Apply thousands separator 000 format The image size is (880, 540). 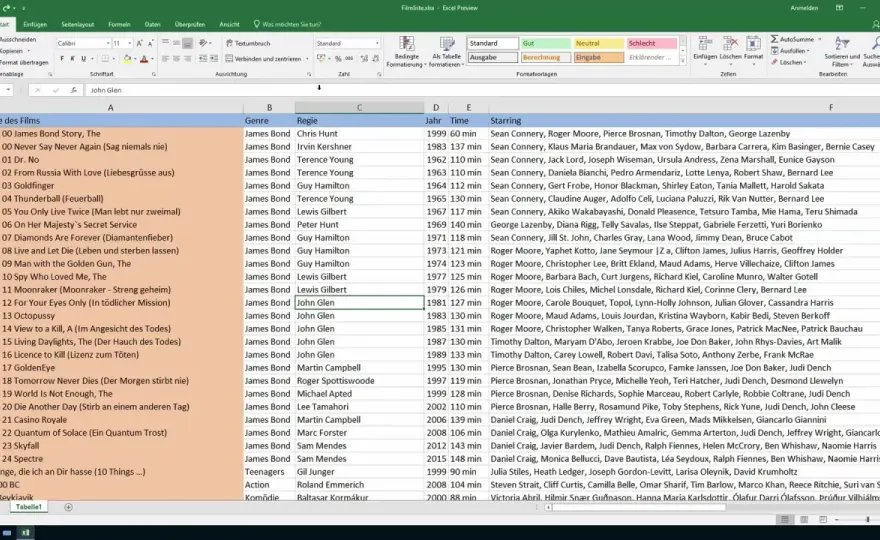349,58
